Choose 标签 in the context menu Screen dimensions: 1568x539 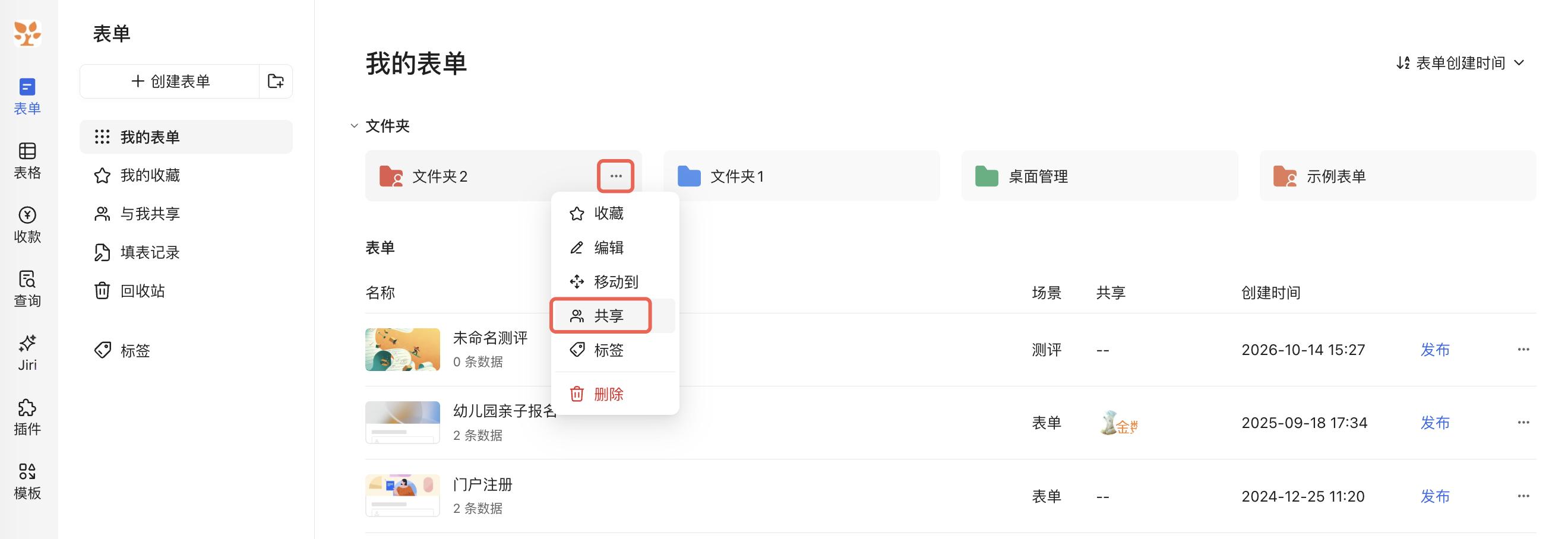click(615, 350)
